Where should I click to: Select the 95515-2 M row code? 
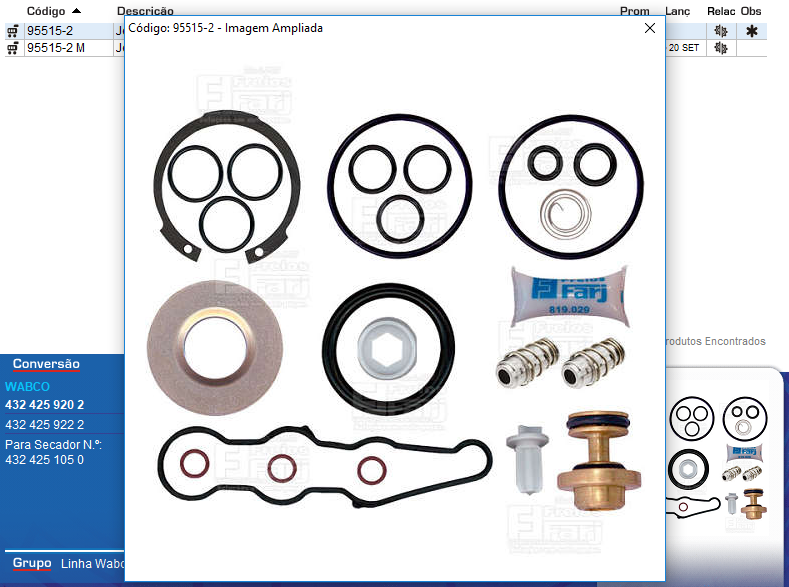pos(55,47)
